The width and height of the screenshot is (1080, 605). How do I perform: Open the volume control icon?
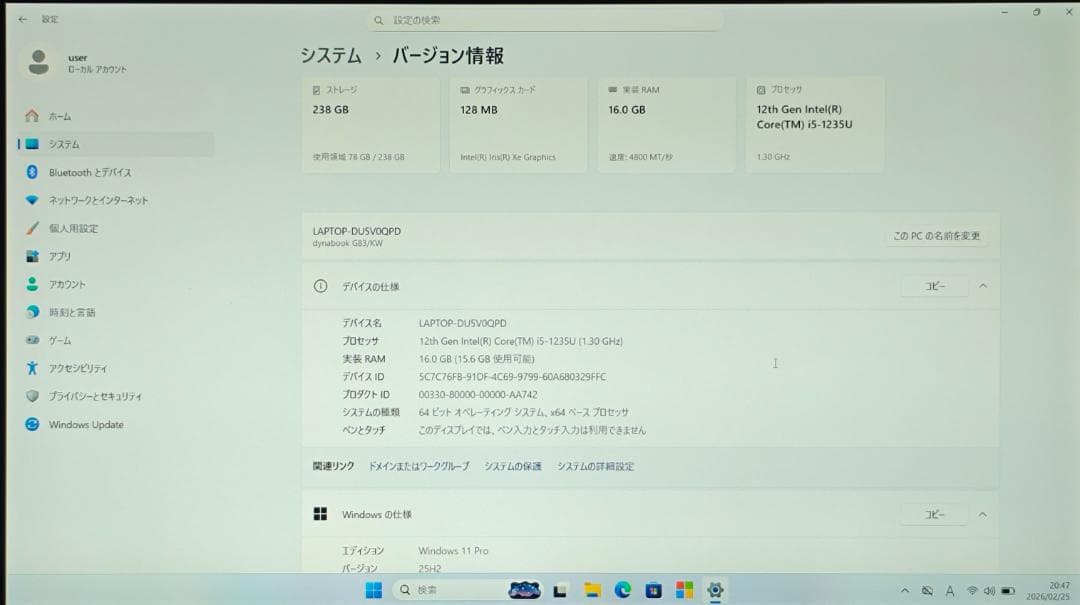click(989, 591)
